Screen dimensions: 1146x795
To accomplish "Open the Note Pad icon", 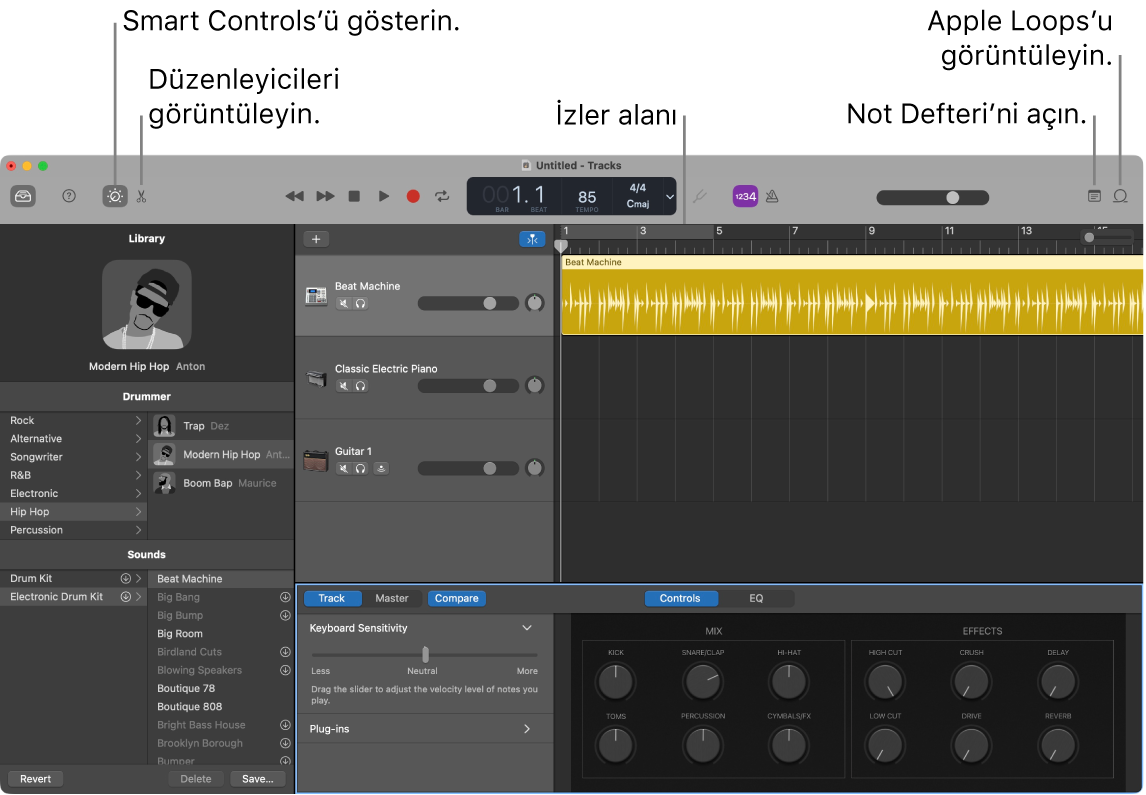I will [1092, 196].
